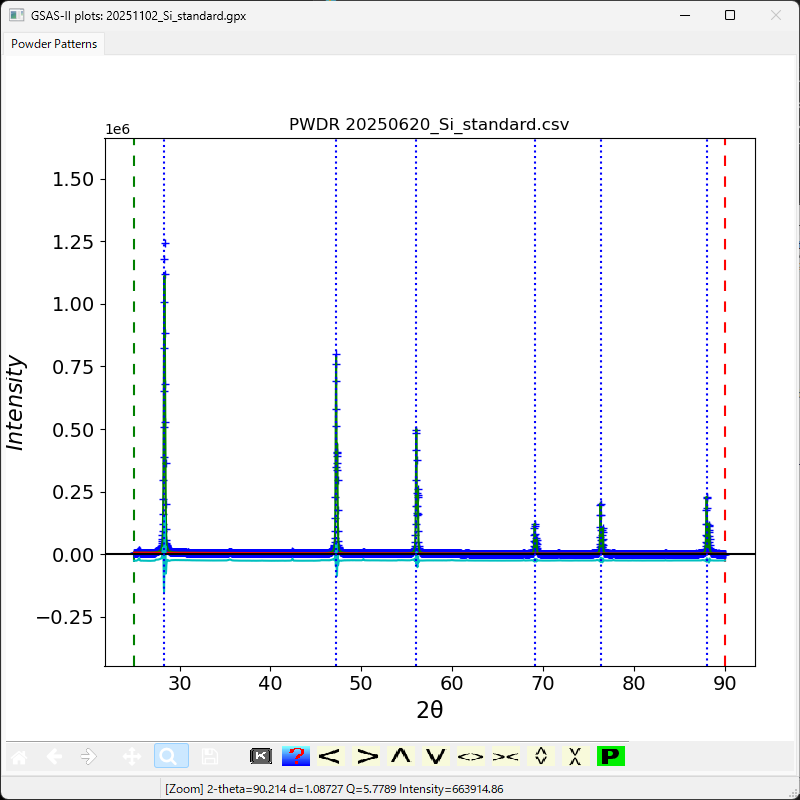This screenshot has width=800, height=800.
Task: Click the back arrow view-history icon
Action: click(55, 757)
